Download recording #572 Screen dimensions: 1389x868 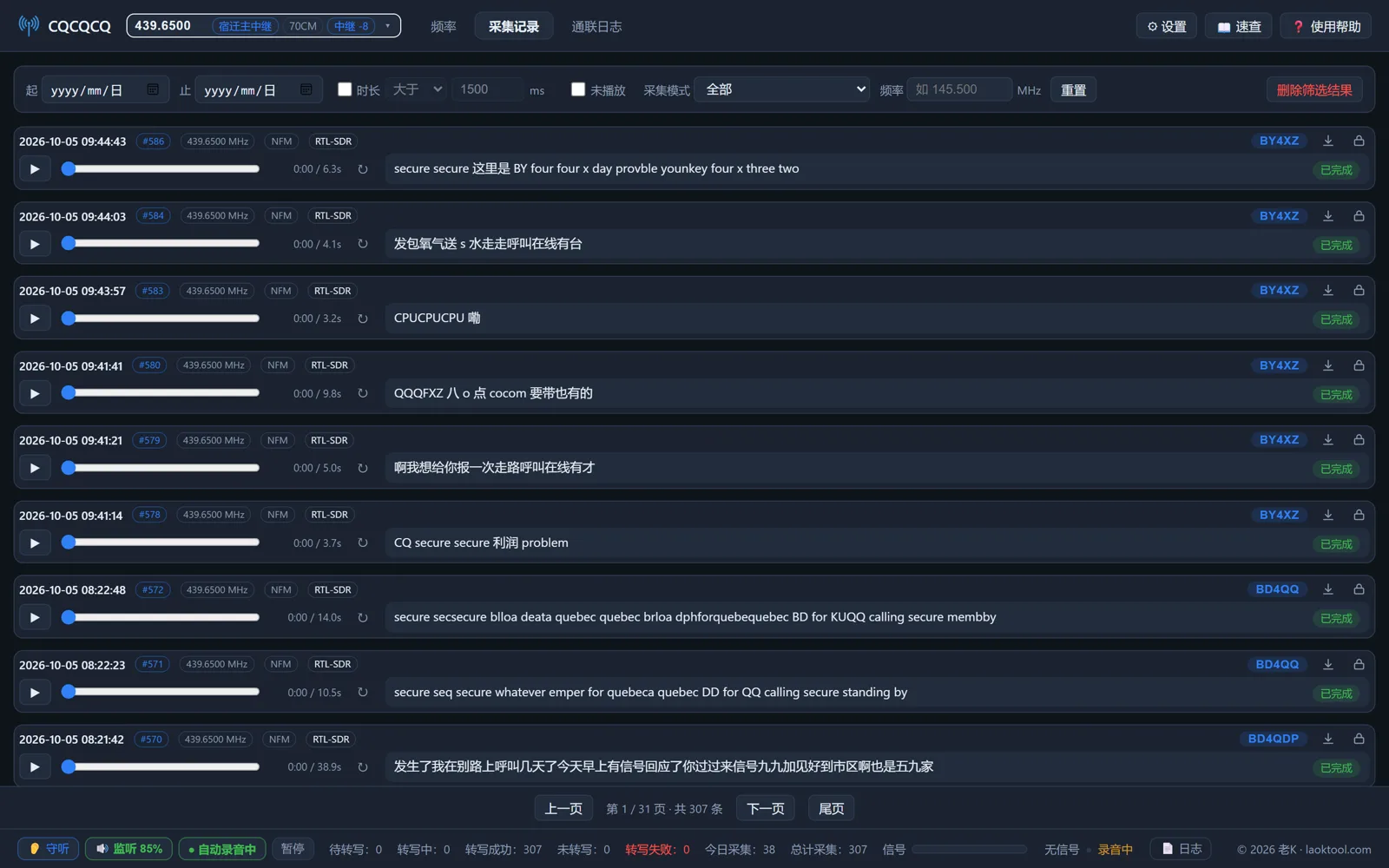pyautogui.click(x=1328, y=589)
